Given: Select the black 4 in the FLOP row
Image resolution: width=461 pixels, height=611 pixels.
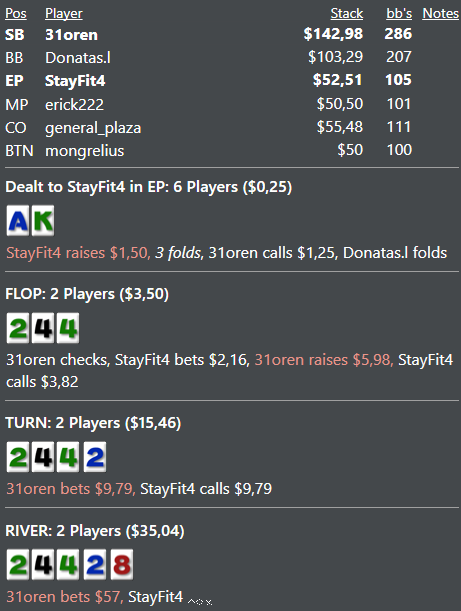Looking at the screenshot, I should point(43,328).
